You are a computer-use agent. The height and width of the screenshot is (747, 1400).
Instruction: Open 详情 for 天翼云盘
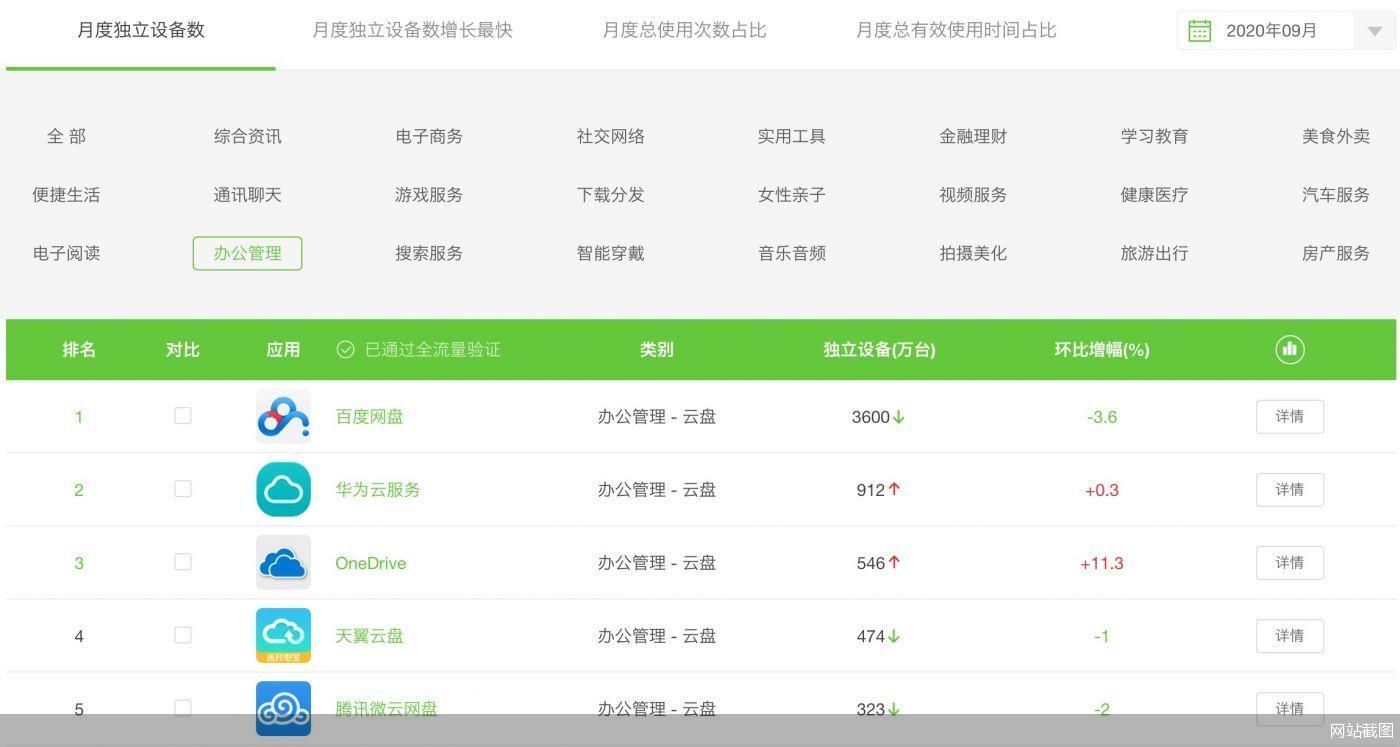[1290, 636]
